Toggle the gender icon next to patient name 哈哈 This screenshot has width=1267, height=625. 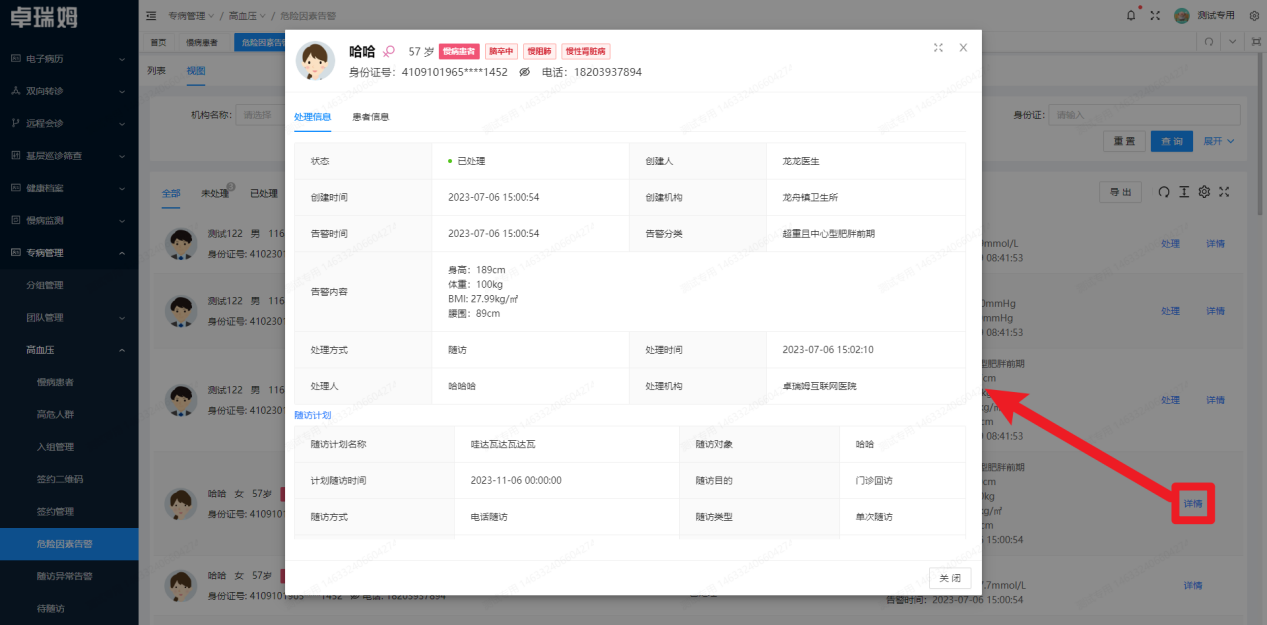pos(387,50)
